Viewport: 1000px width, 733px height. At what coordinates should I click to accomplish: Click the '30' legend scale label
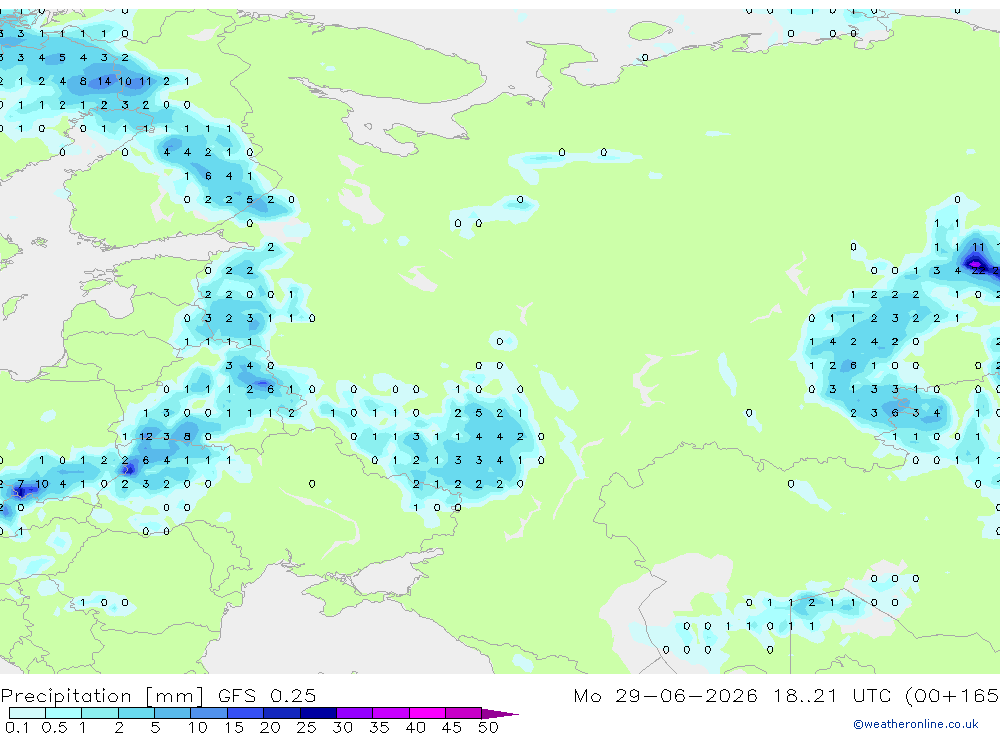[342, 727]
